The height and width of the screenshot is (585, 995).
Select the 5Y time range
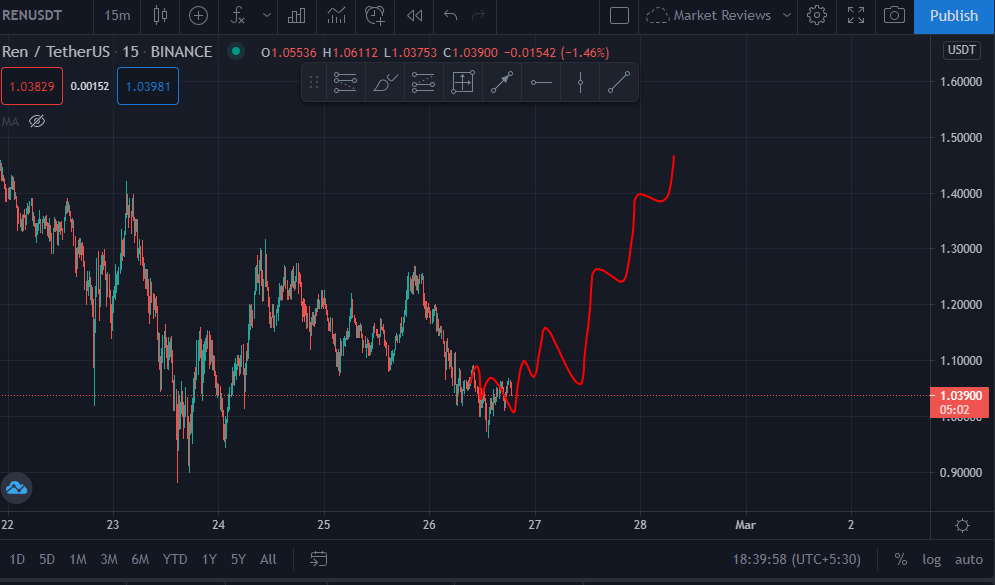pos(238,559)
